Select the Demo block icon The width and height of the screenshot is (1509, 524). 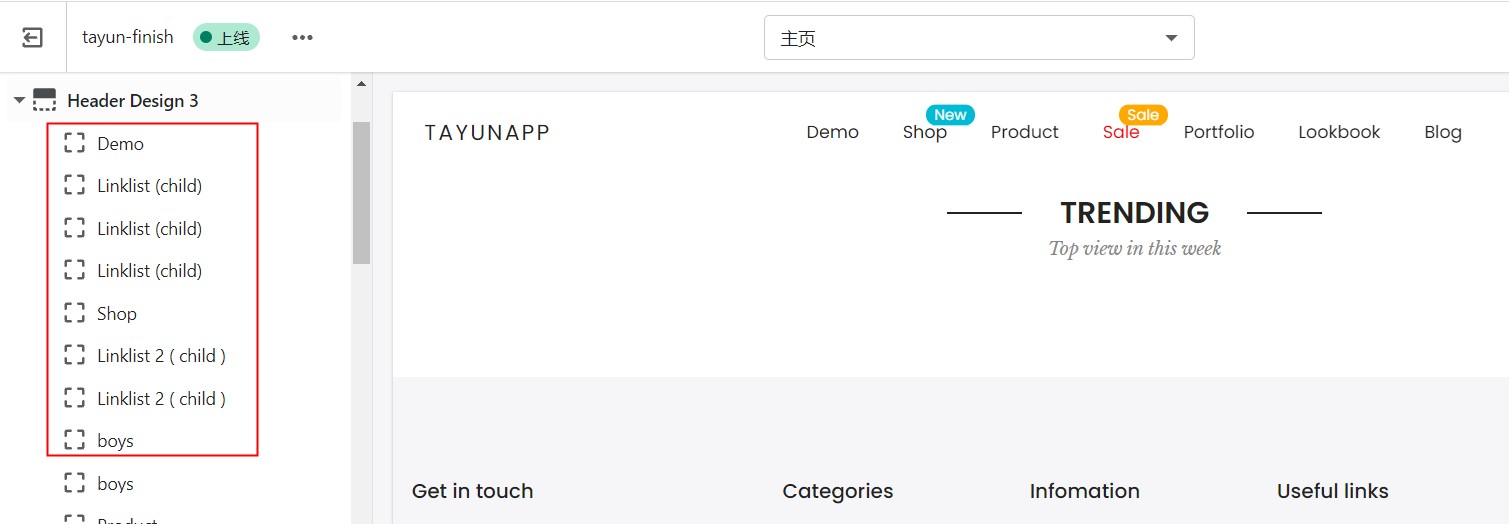click(74, 143)
